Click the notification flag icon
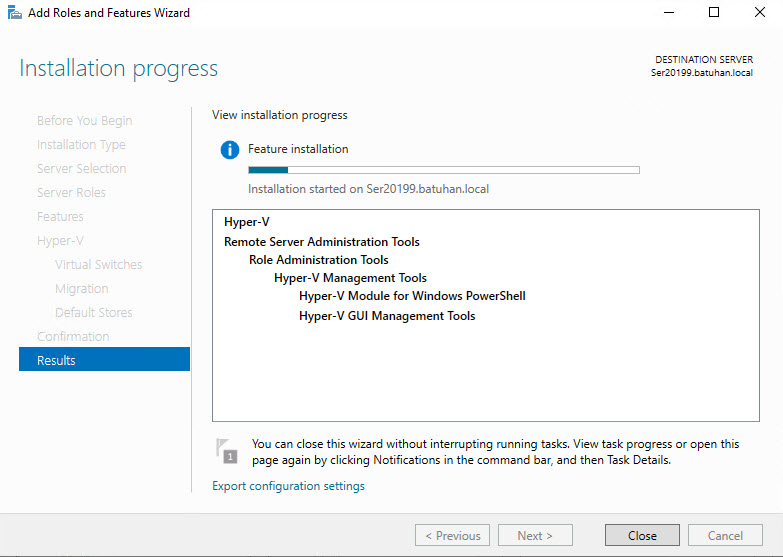 tap(228, 451)
